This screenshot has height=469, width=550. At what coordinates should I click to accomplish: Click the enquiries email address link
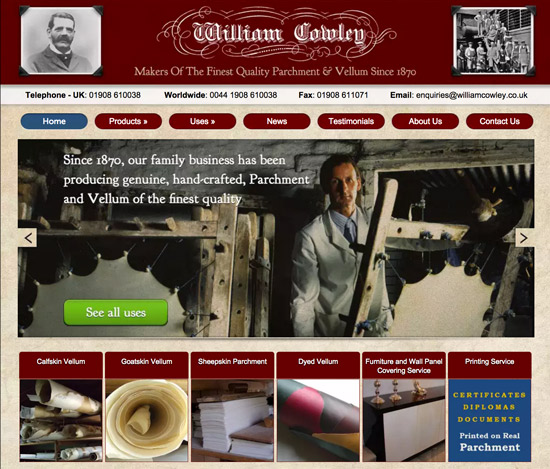(x=471, y=95)
